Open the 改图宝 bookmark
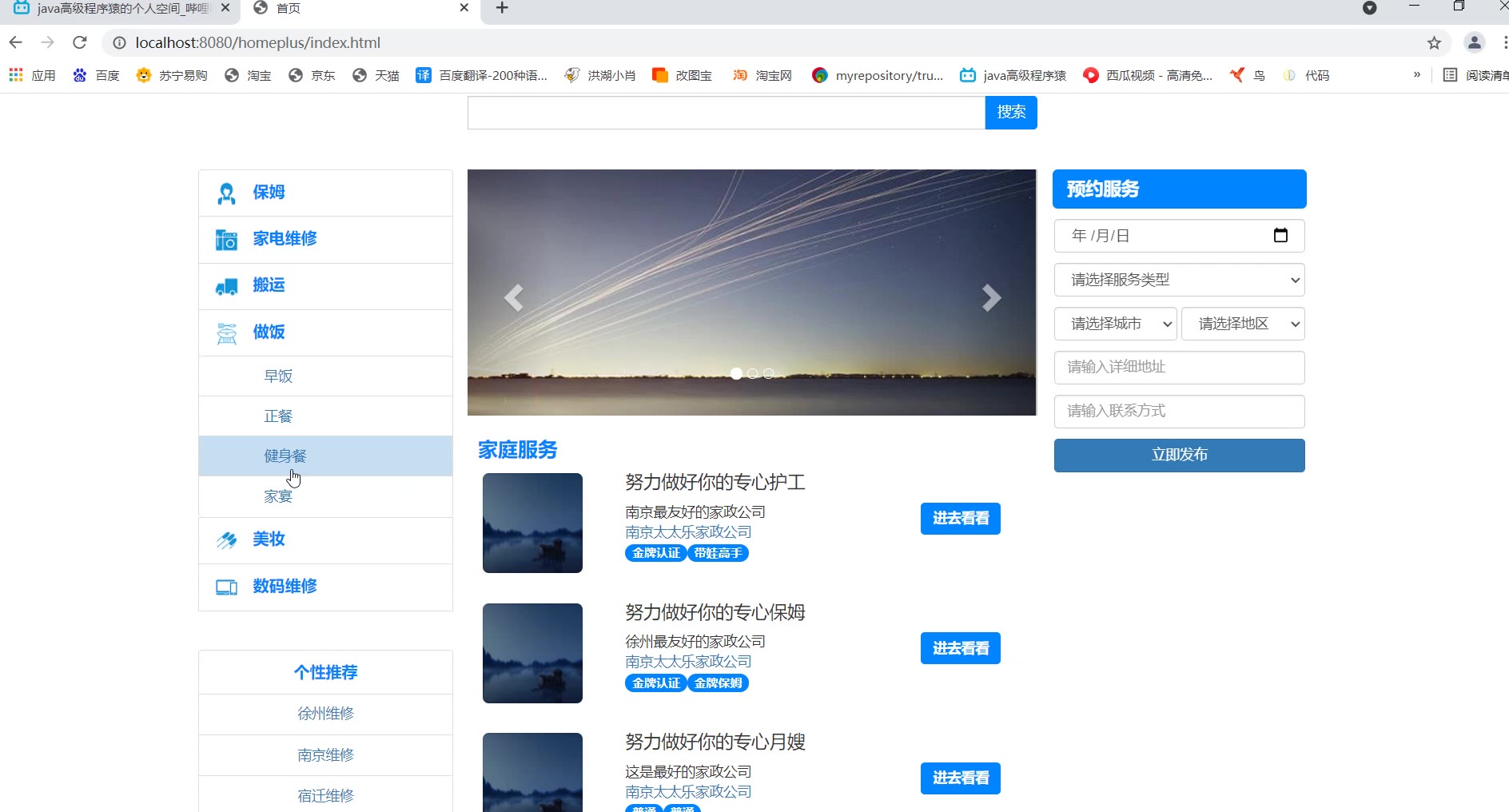This screenshot has height=812, width=1509. pyautogui.click(x=682, y=75)
